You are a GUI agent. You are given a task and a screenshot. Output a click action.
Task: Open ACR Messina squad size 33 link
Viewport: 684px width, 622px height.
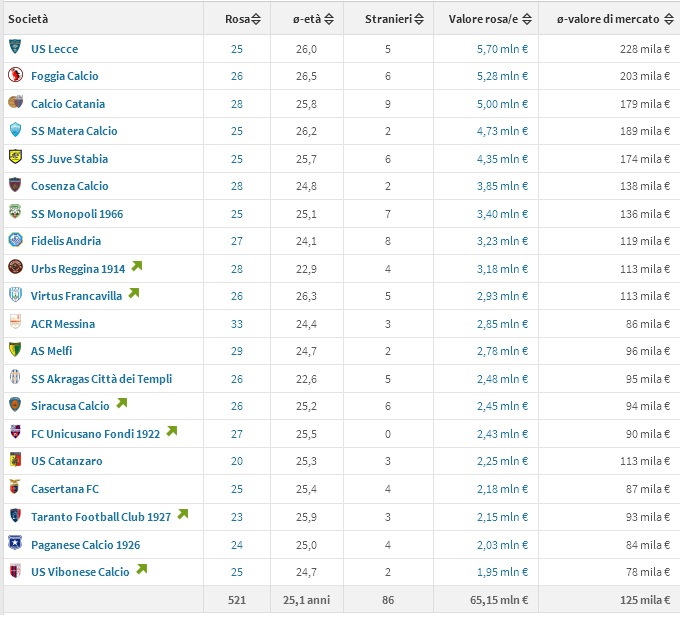click(x=237, y=324)
